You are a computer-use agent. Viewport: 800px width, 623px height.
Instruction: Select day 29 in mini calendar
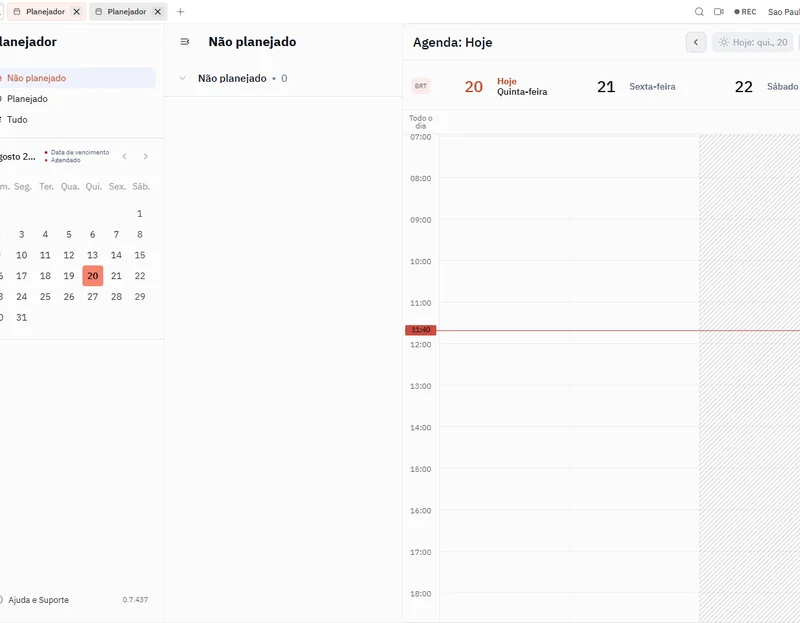point(140,297)
